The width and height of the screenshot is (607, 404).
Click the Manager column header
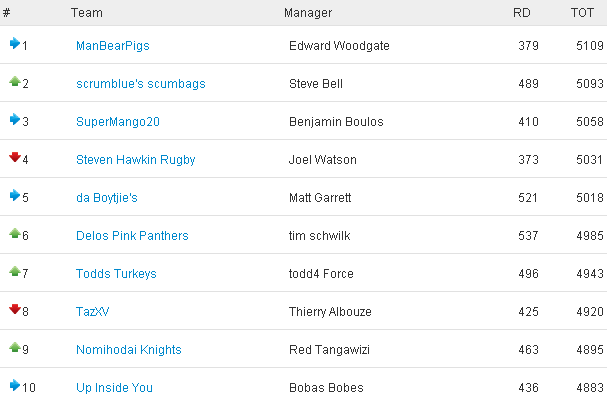pyautogui.click(x=308, y=13)
